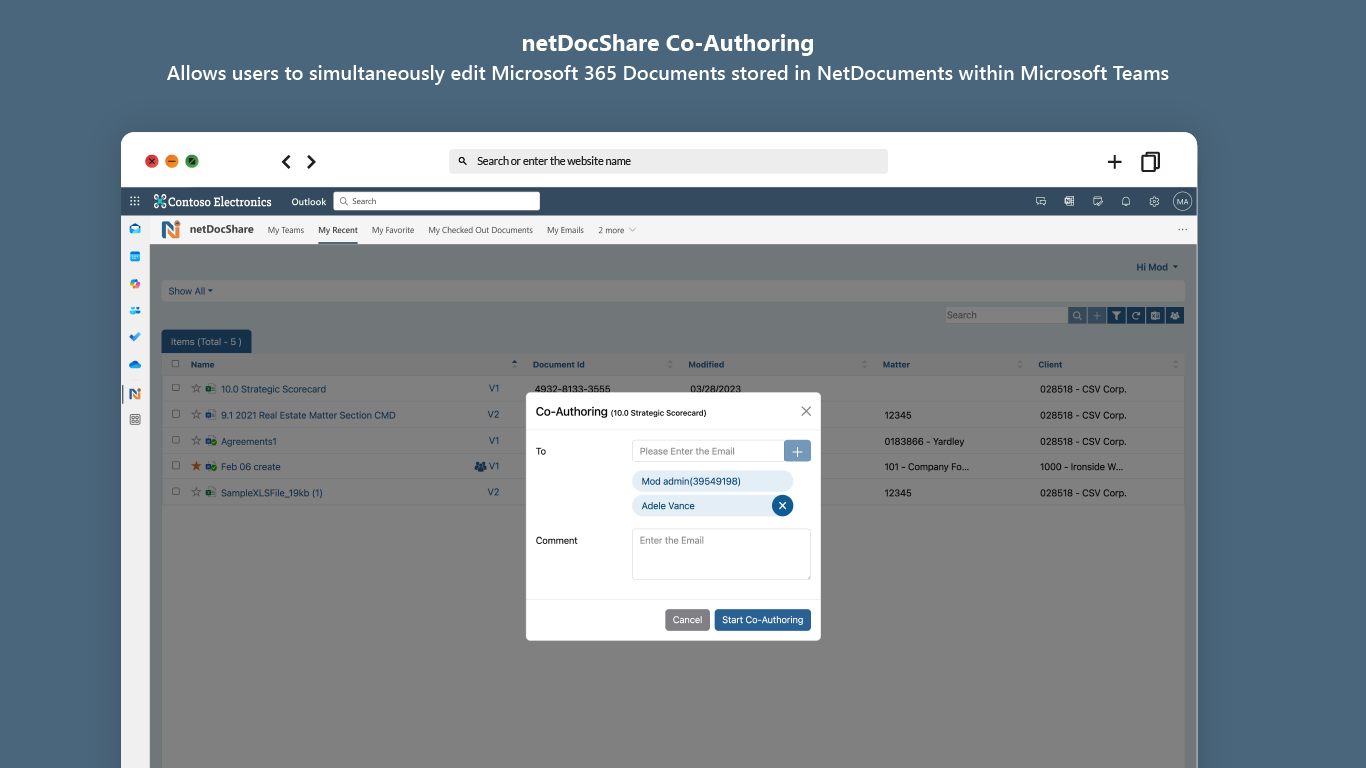Select the Items (Total - 5) tab
Viewport: 1366px width, 768px height.
point(206,341)
